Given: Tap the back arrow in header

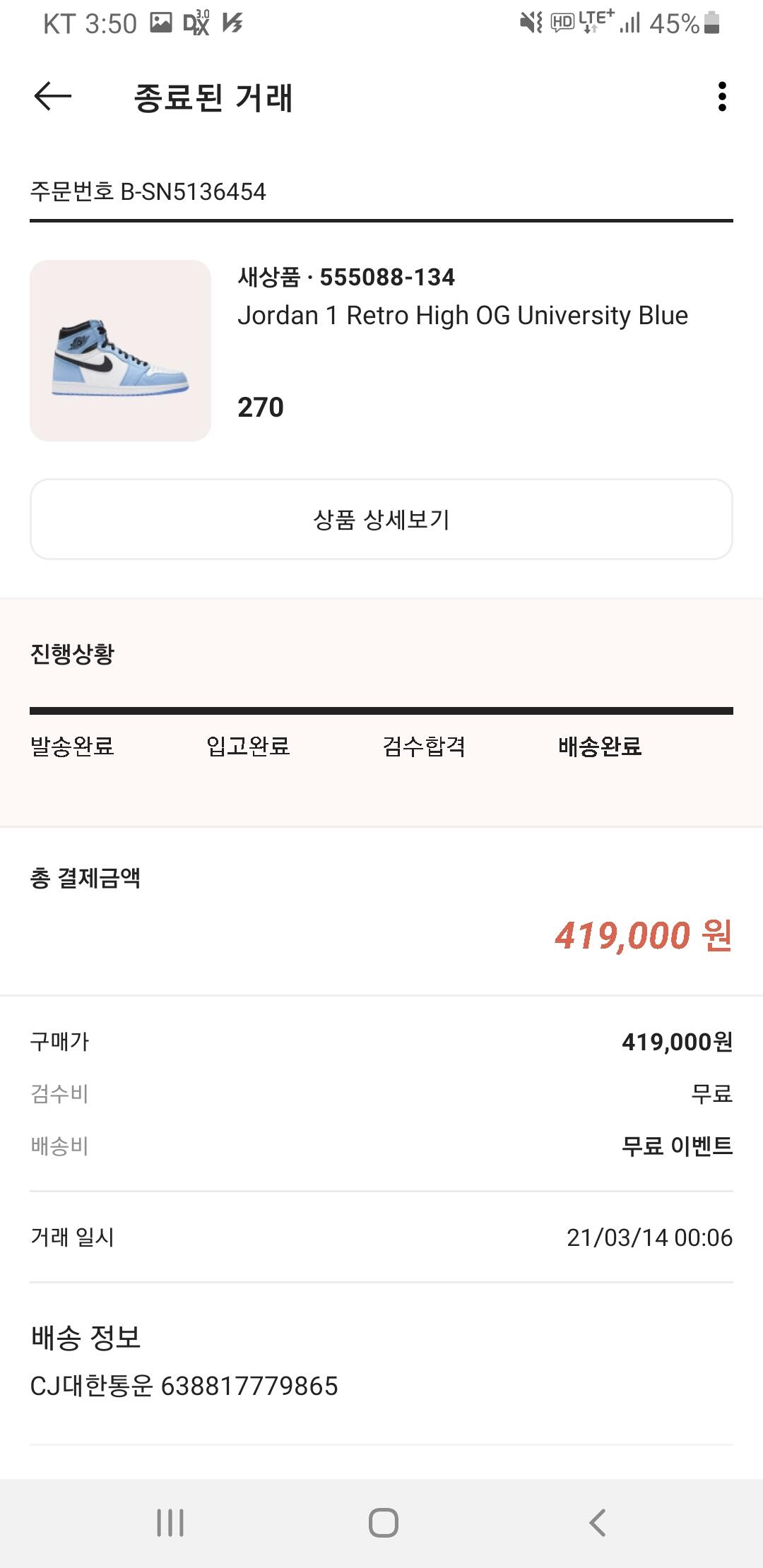Looking at the screenshot, I should tap(53, 96).
